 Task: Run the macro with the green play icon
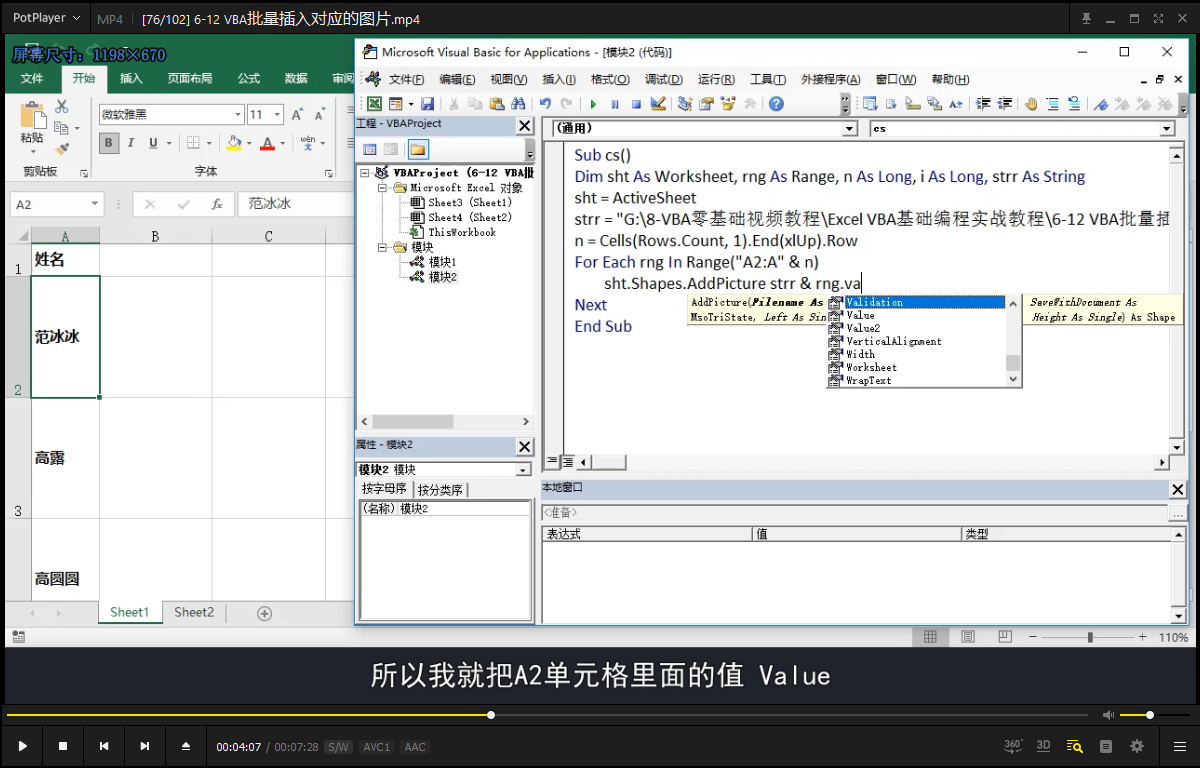[x=593, y=103]
